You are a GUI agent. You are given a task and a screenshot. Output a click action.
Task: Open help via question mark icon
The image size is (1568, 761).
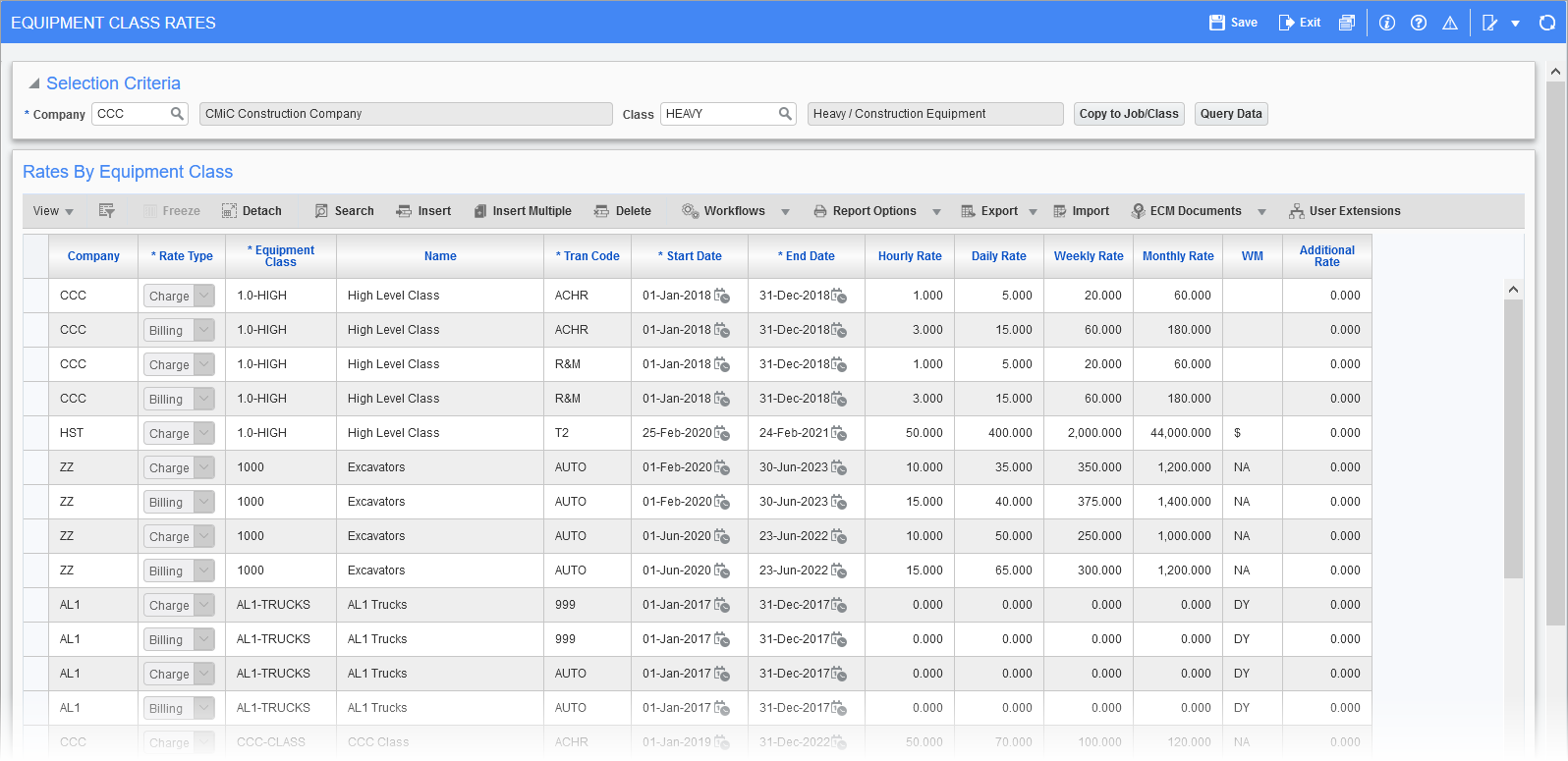(1418, 23)
